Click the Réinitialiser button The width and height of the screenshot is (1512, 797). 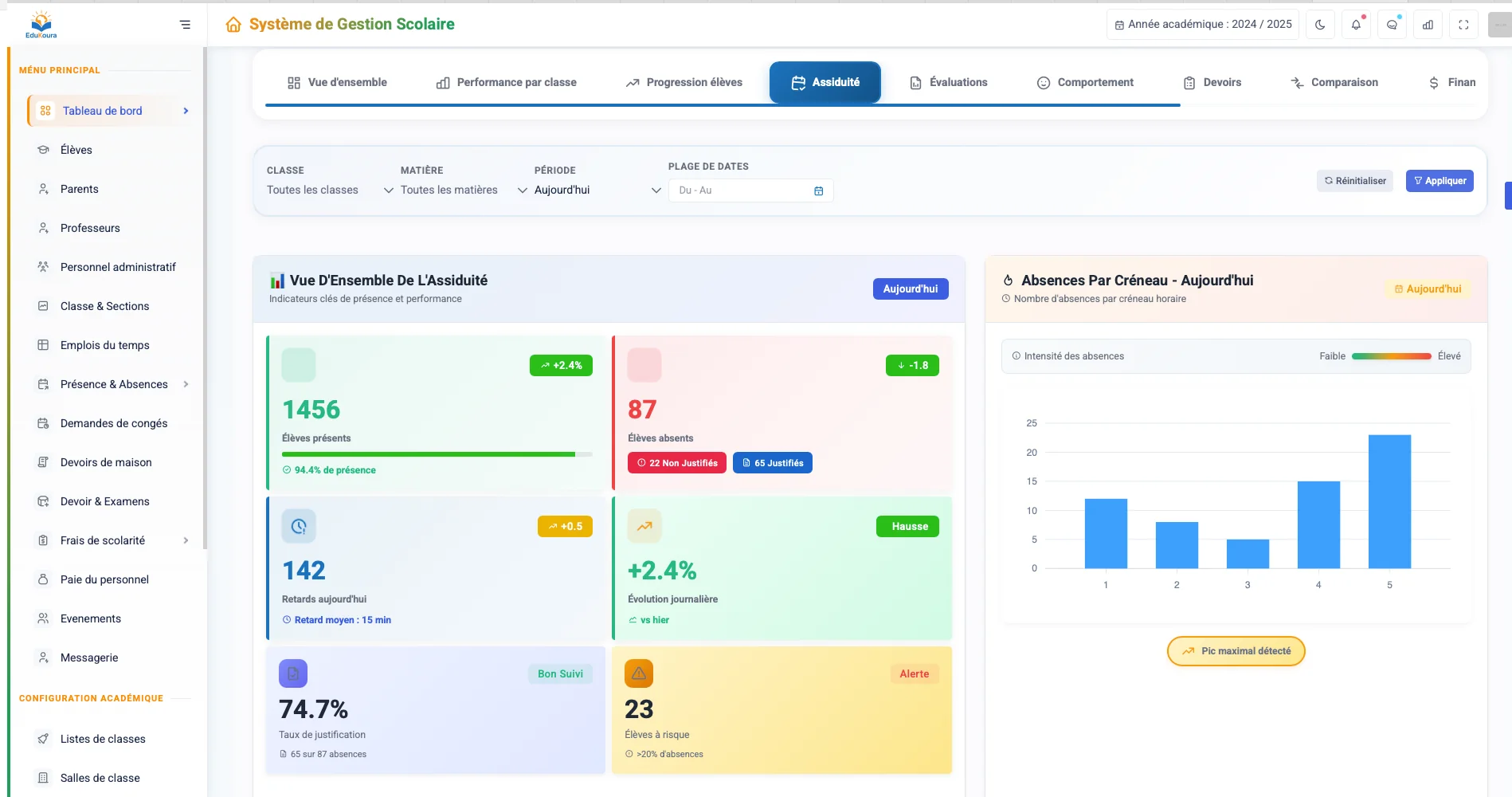tap(1354, 181)
